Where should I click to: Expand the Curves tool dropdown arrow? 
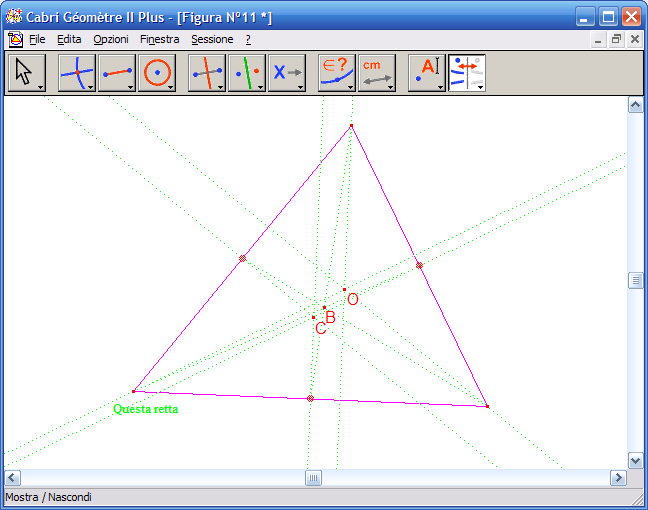pos(170,87)
